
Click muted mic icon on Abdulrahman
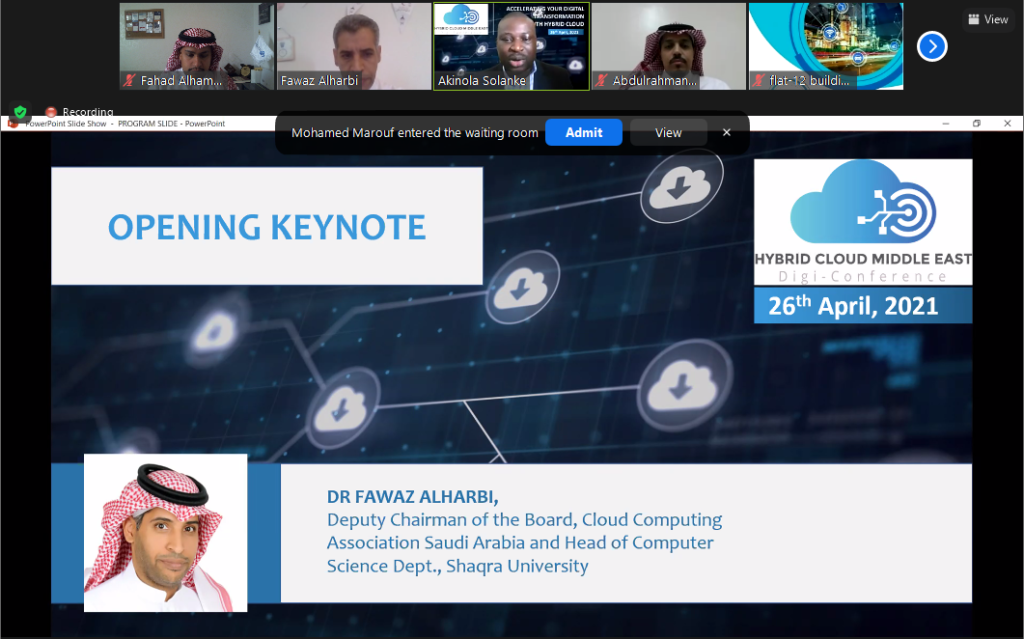pyautogui.click(x=602, y=81)
